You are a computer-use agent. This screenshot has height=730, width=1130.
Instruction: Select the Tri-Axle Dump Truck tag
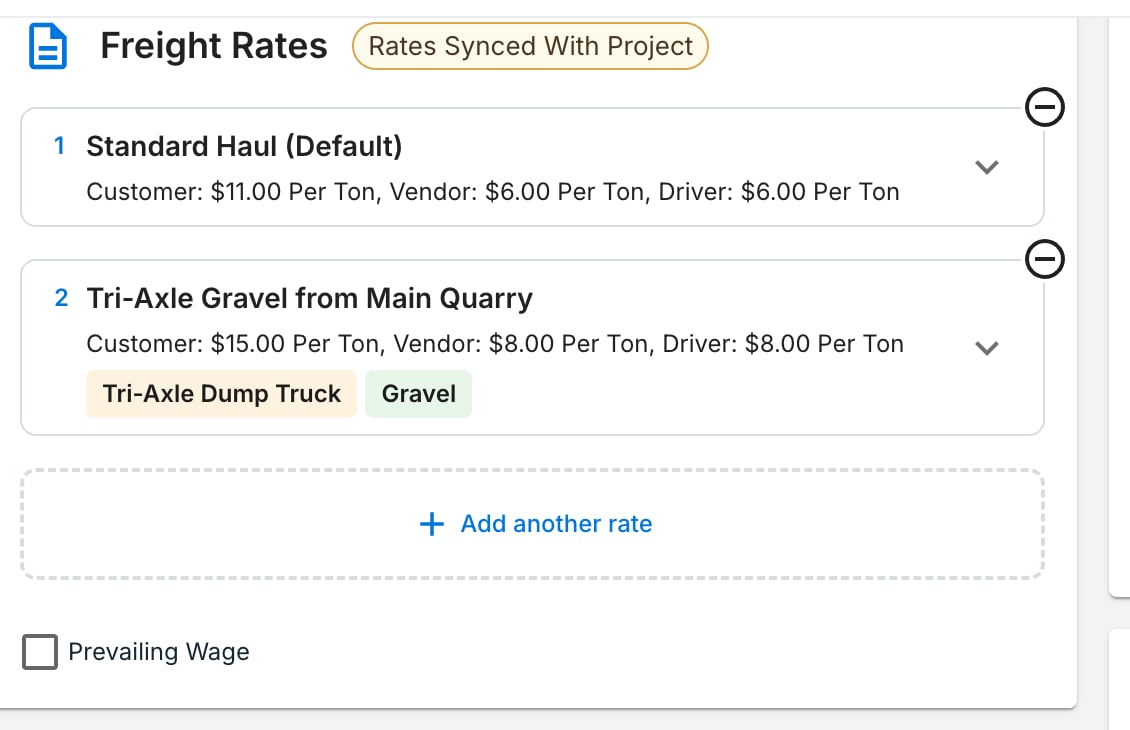coord(221,394)
